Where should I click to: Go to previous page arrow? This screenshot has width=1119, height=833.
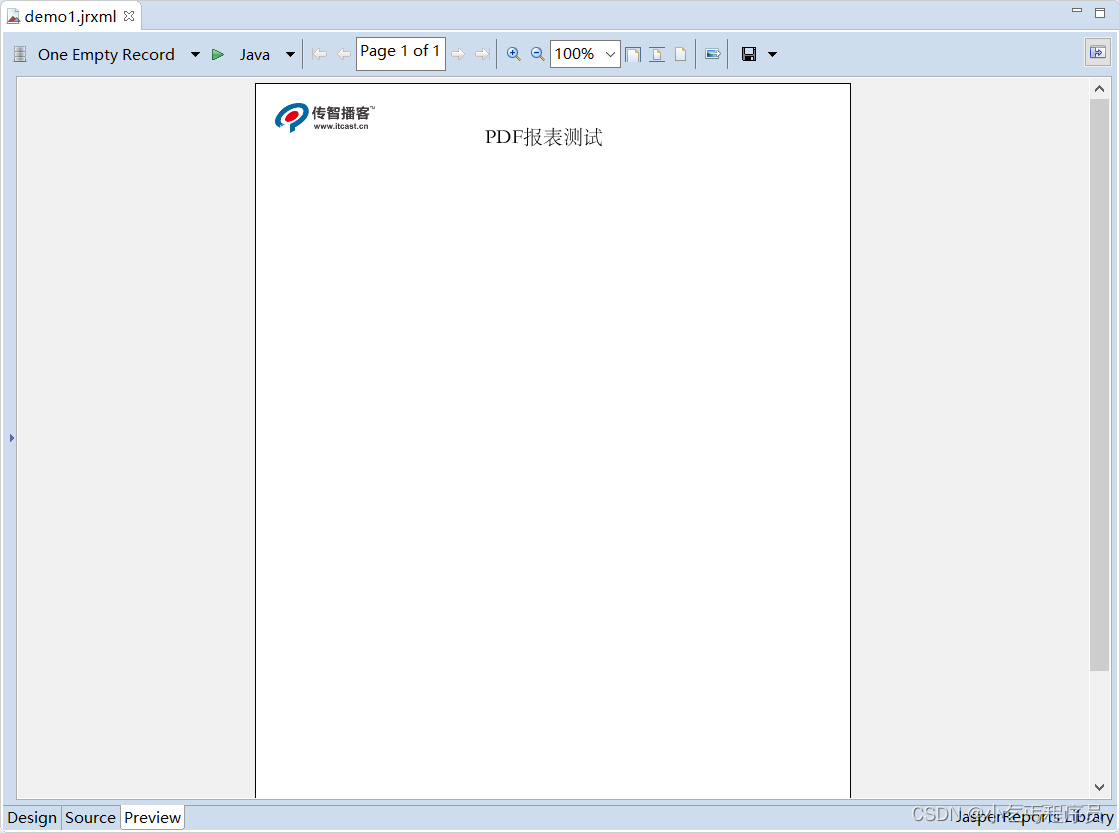coord(343,54)
